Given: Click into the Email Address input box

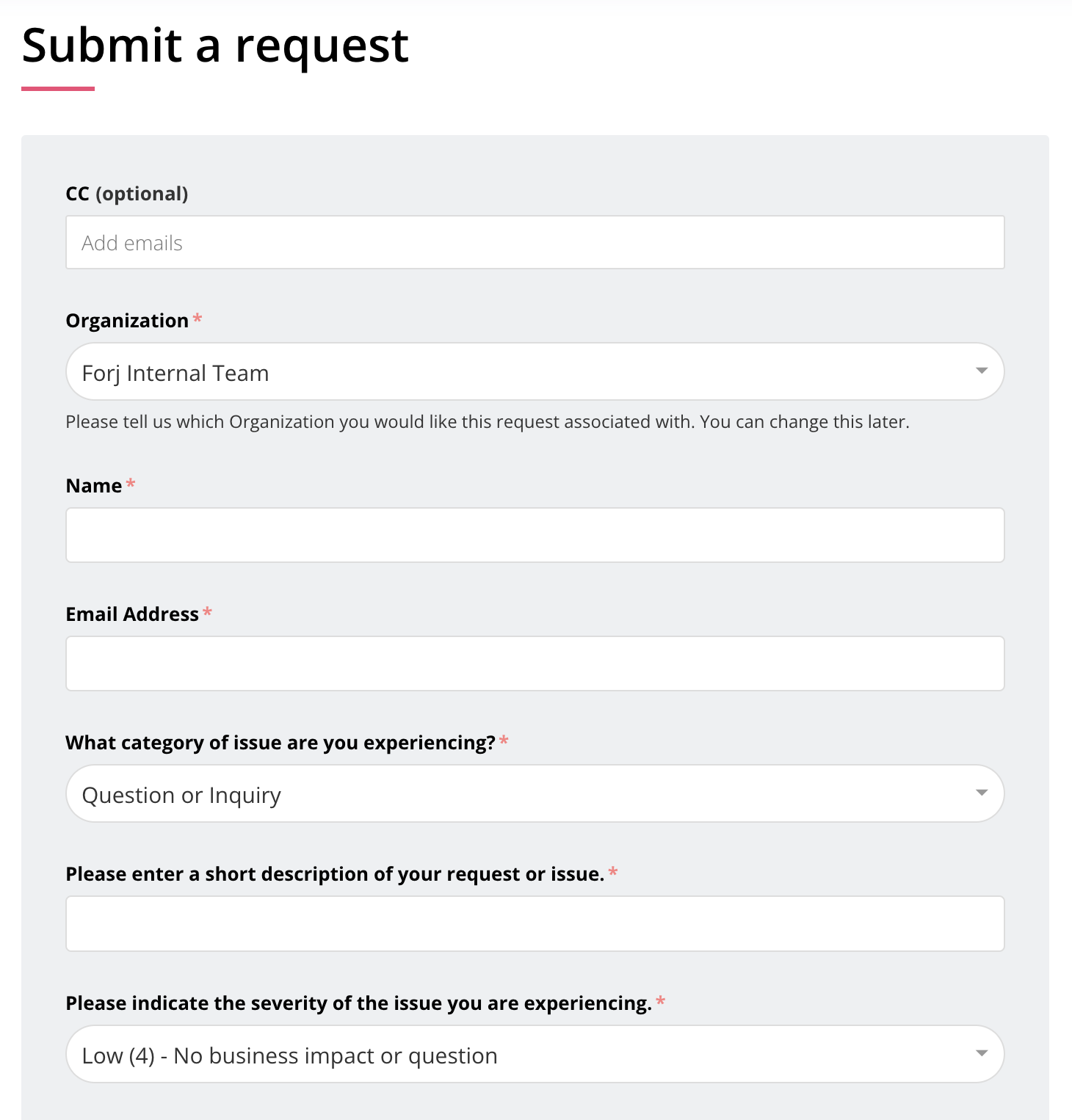Looking at the screenshot, I should (x=535, y=663).
